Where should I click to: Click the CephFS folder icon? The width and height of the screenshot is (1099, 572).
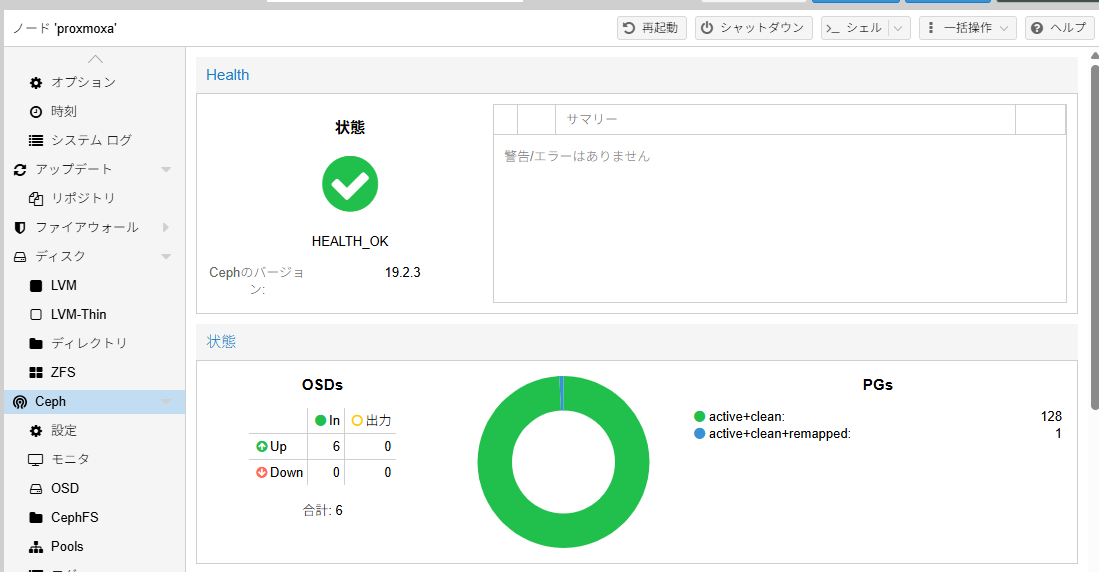tap(36, 517)
